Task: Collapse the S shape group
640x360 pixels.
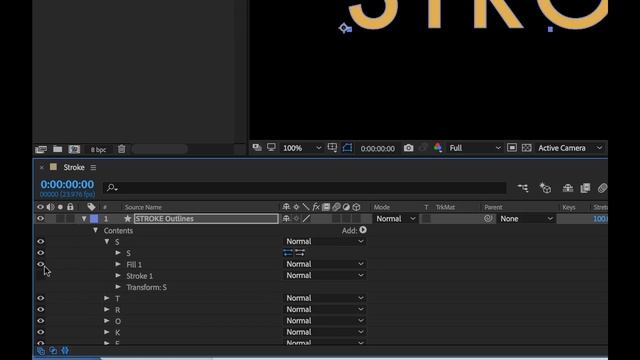Action: [x=107, y=242]
